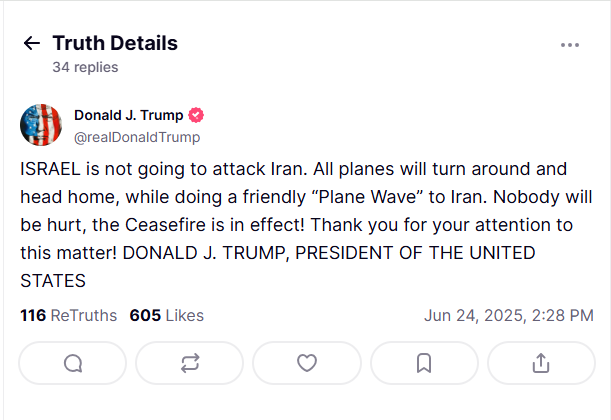Click the "Plane Wave" phrase in post
The height and width of the screenshot is (420, 611).
click(367, 197)
